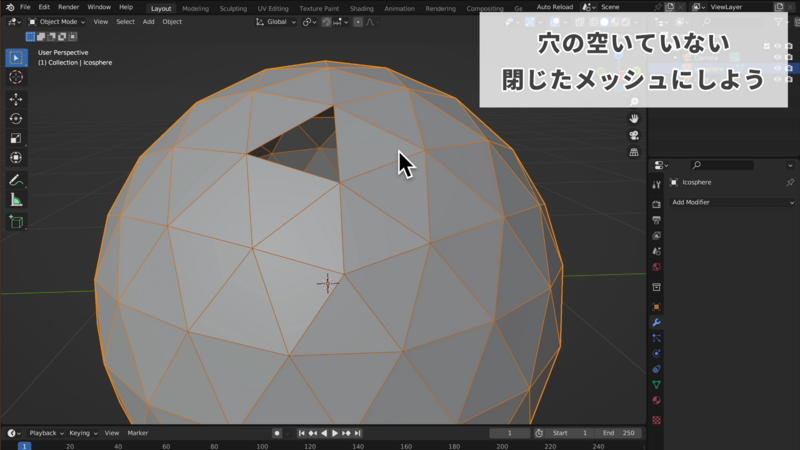The image size is (800, 450).
Task: Open the File menu
Action: tap(25, 7)
